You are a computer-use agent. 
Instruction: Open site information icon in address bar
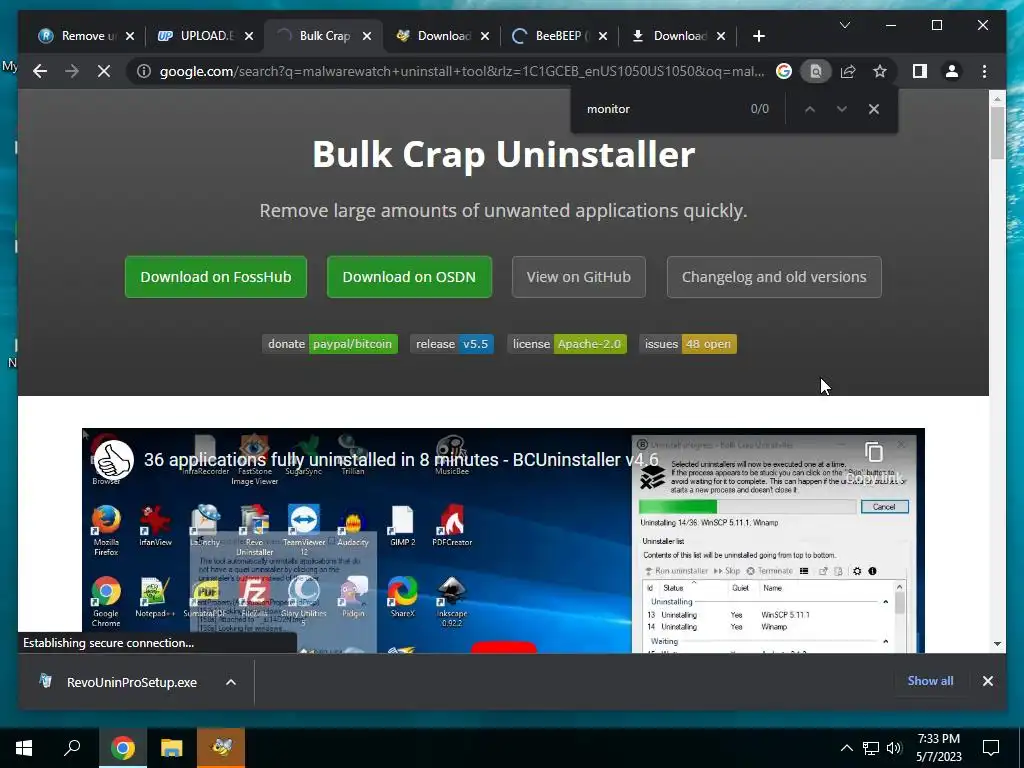(x=144, y=71)
